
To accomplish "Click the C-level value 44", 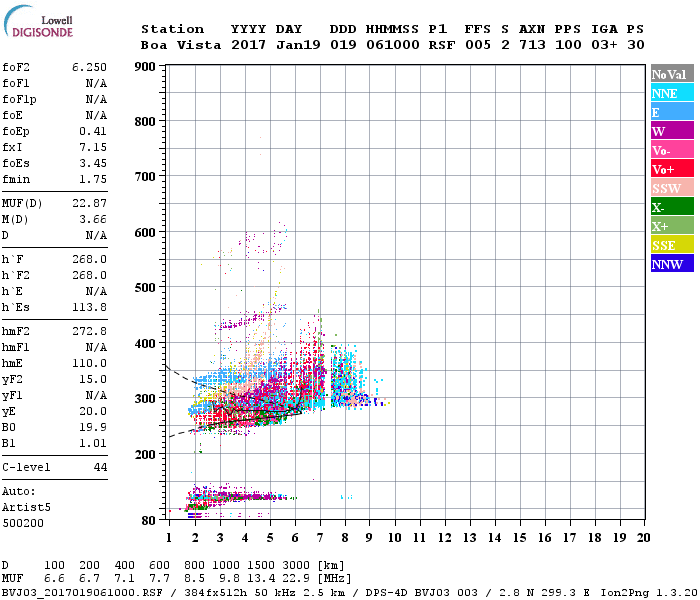I will coord(100,467).
